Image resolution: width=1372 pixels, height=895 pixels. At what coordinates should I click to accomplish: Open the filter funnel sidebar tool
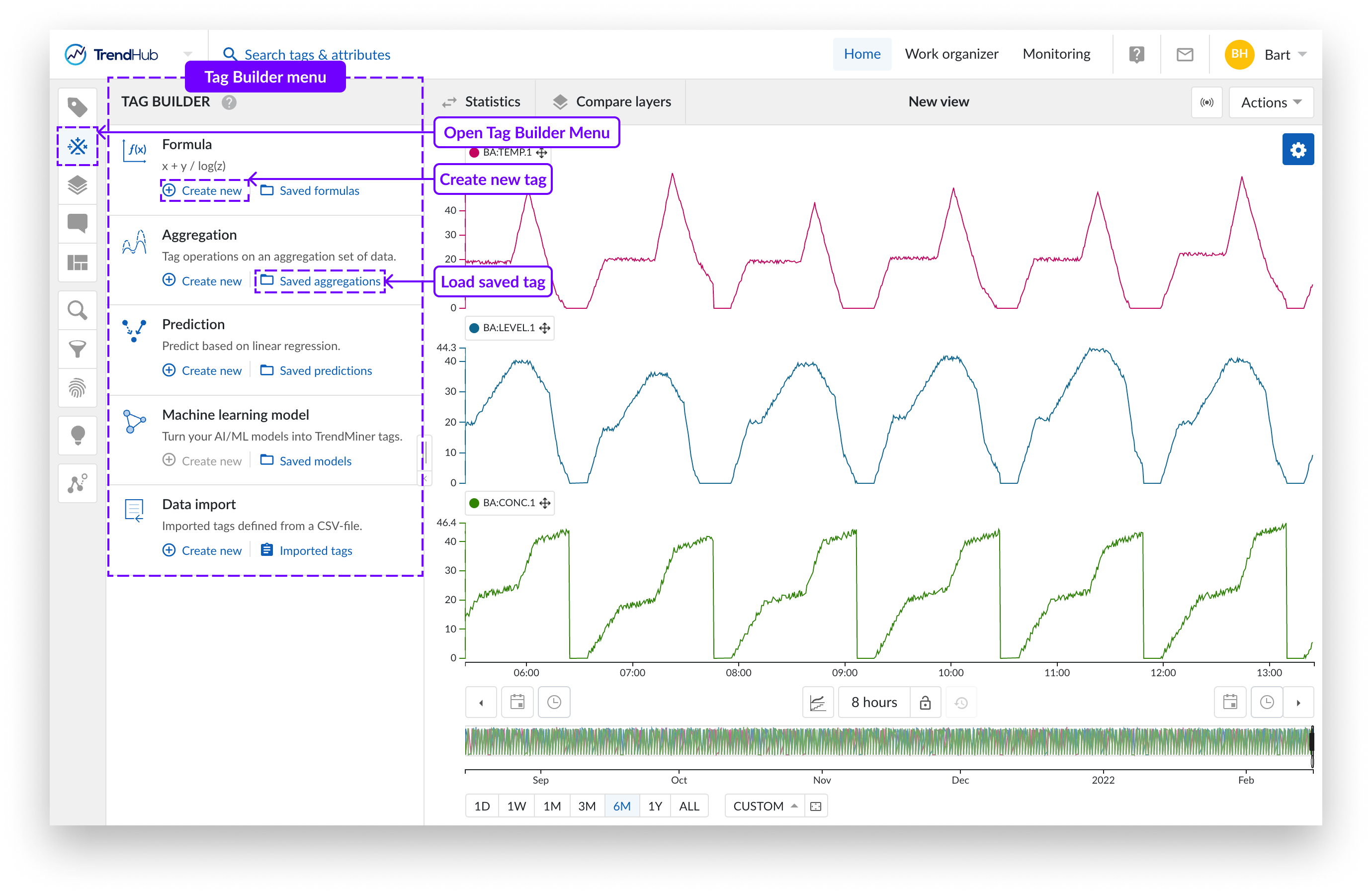(x=77, y=349)
